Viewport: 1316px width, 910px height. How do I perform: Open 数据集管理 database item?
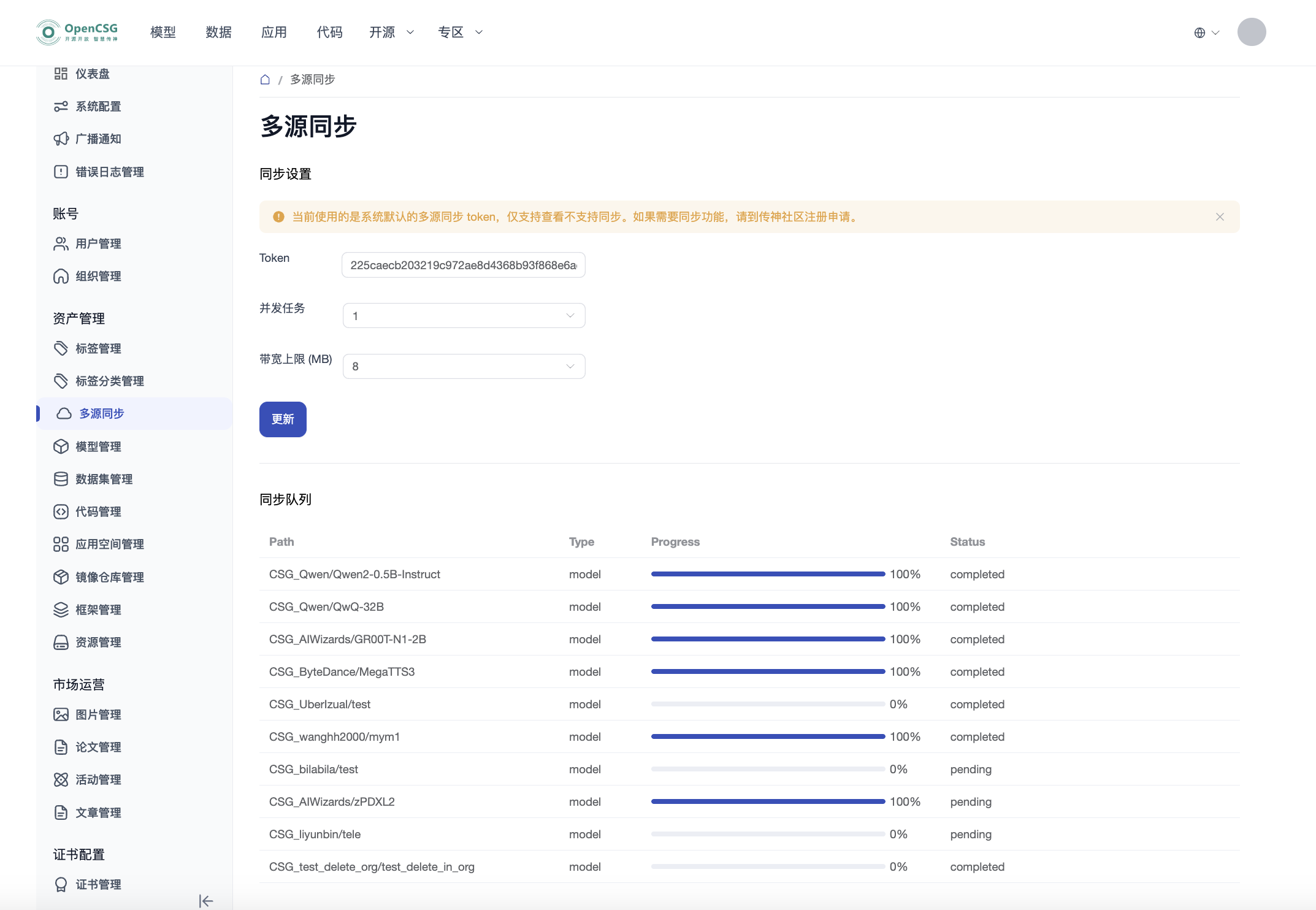[x=104, y=479]
